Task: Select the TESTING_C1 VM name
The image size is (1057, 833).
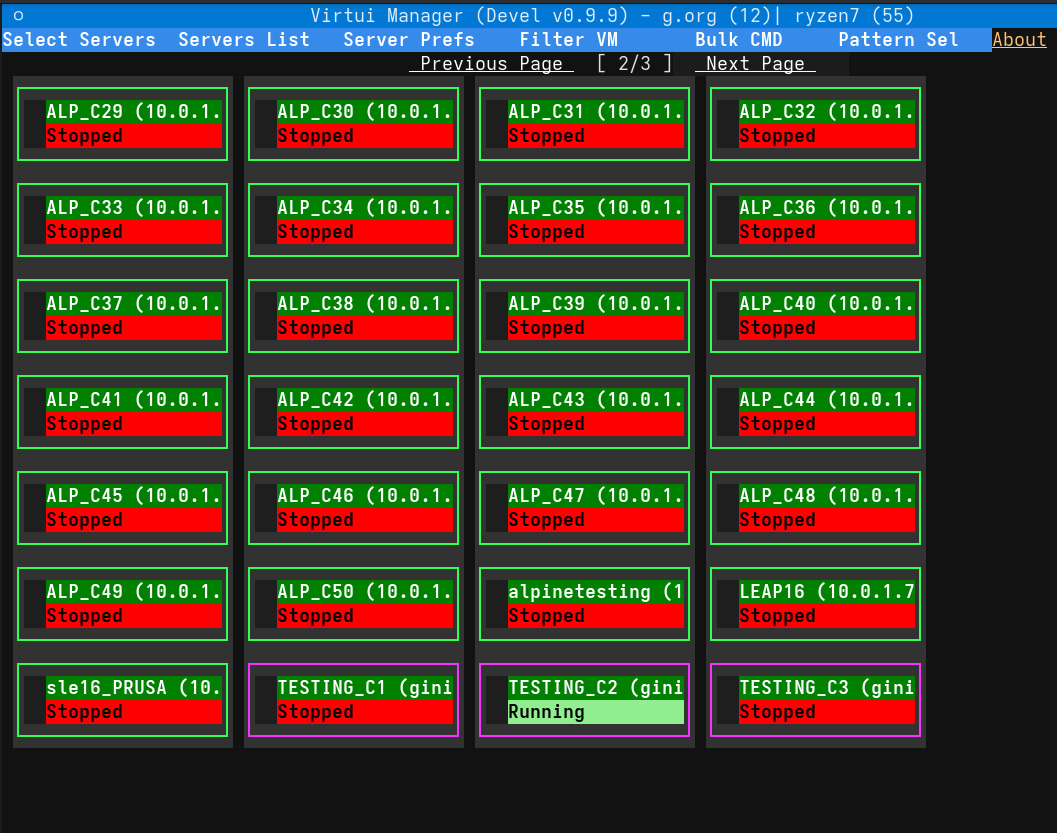Action: pyautogui.click(x=365, y=688)
